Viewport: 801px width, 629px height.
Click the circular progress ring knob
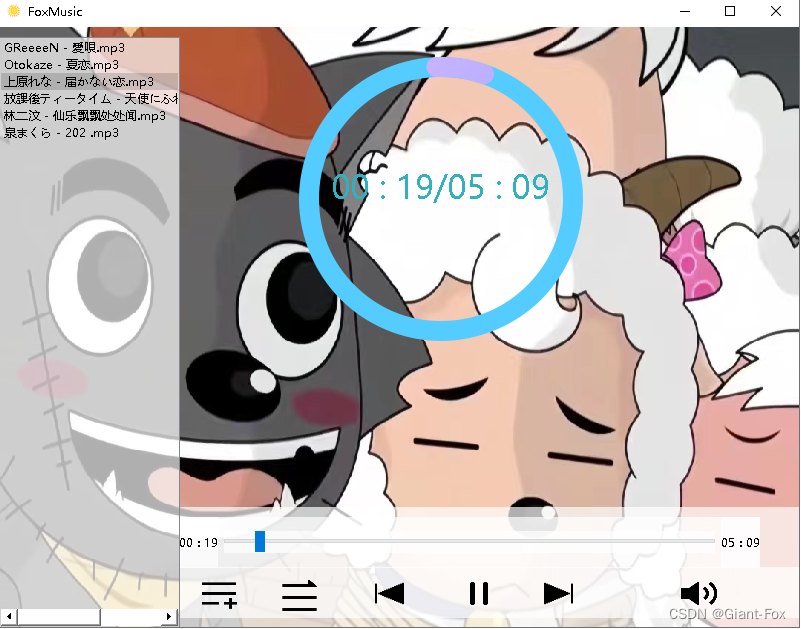[460, 70]
